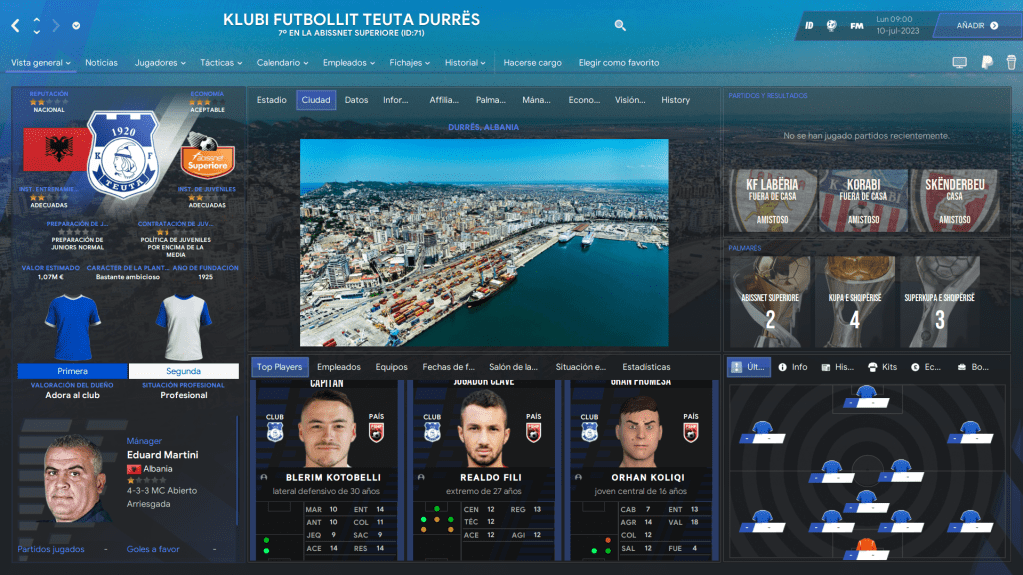Click Hacerse cargo button

[532, 63]
